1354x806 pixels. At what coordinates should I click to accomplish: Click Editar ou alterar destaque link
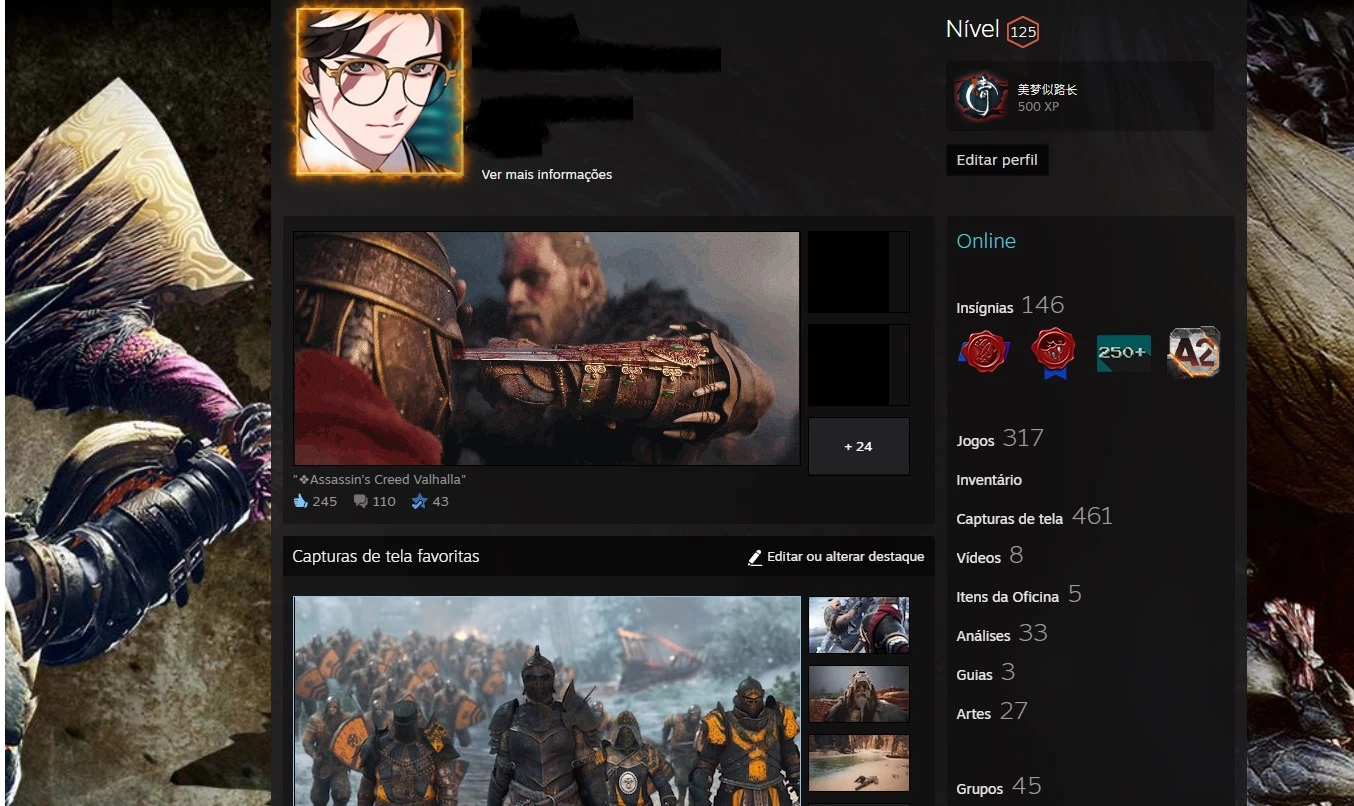846,556
